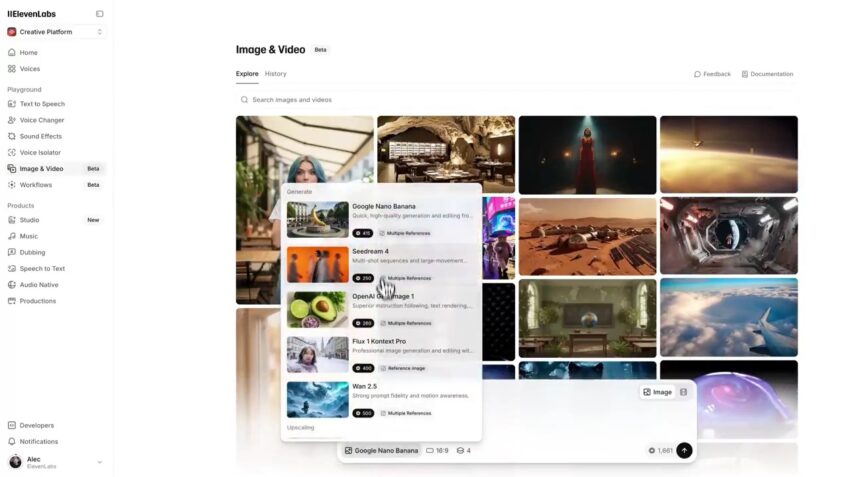Open the 16:9 aspect ratio selector
This screenshot has width=850, height=477.
click(437, 451)
